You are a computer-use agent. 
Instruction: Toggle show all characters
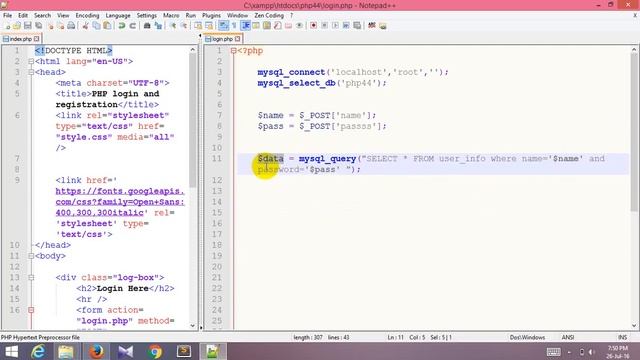click(x=234, y=26)
